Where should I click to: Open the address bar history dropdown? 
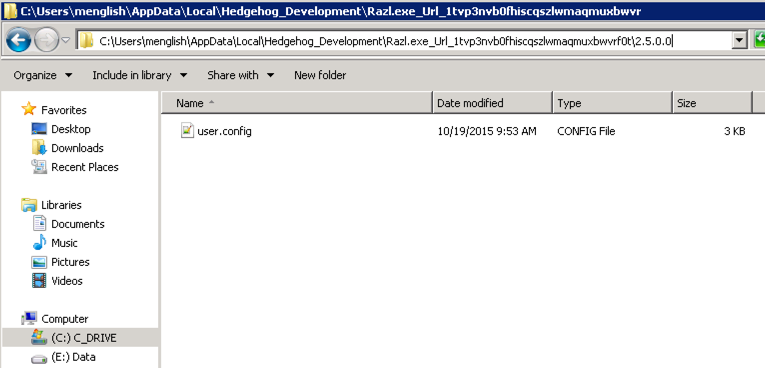[x=740, y=41]
